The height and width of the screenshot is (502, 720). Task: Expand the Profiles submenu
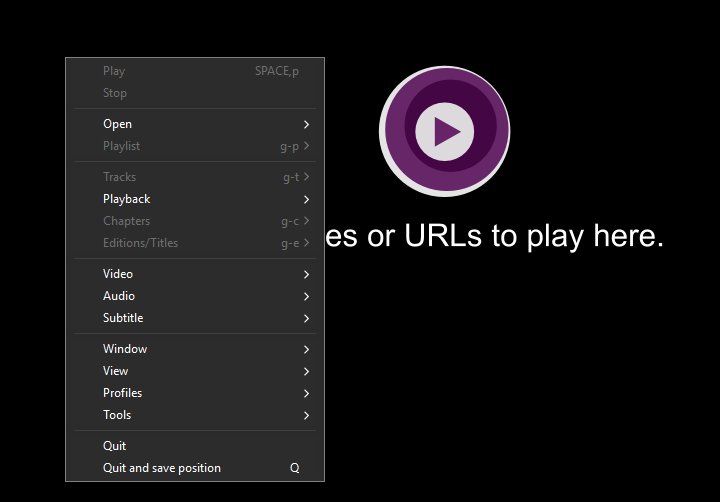(x=195, y=393)
